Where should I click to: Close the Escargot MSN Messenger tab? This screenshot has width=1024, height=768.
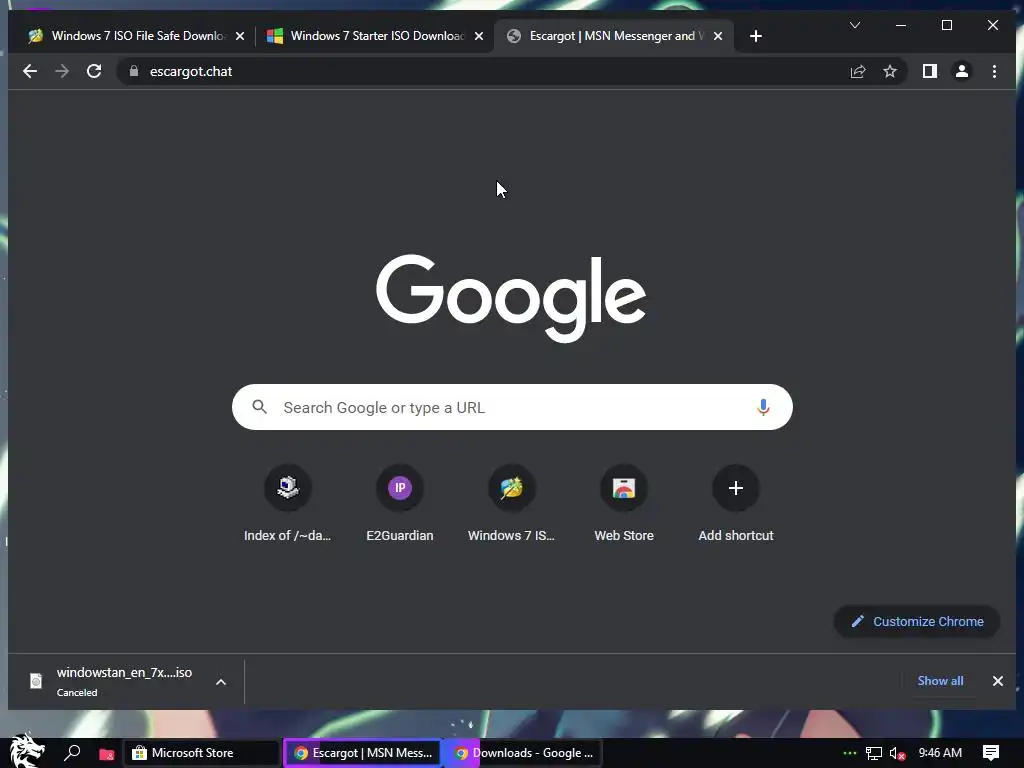tap(718, 36)
